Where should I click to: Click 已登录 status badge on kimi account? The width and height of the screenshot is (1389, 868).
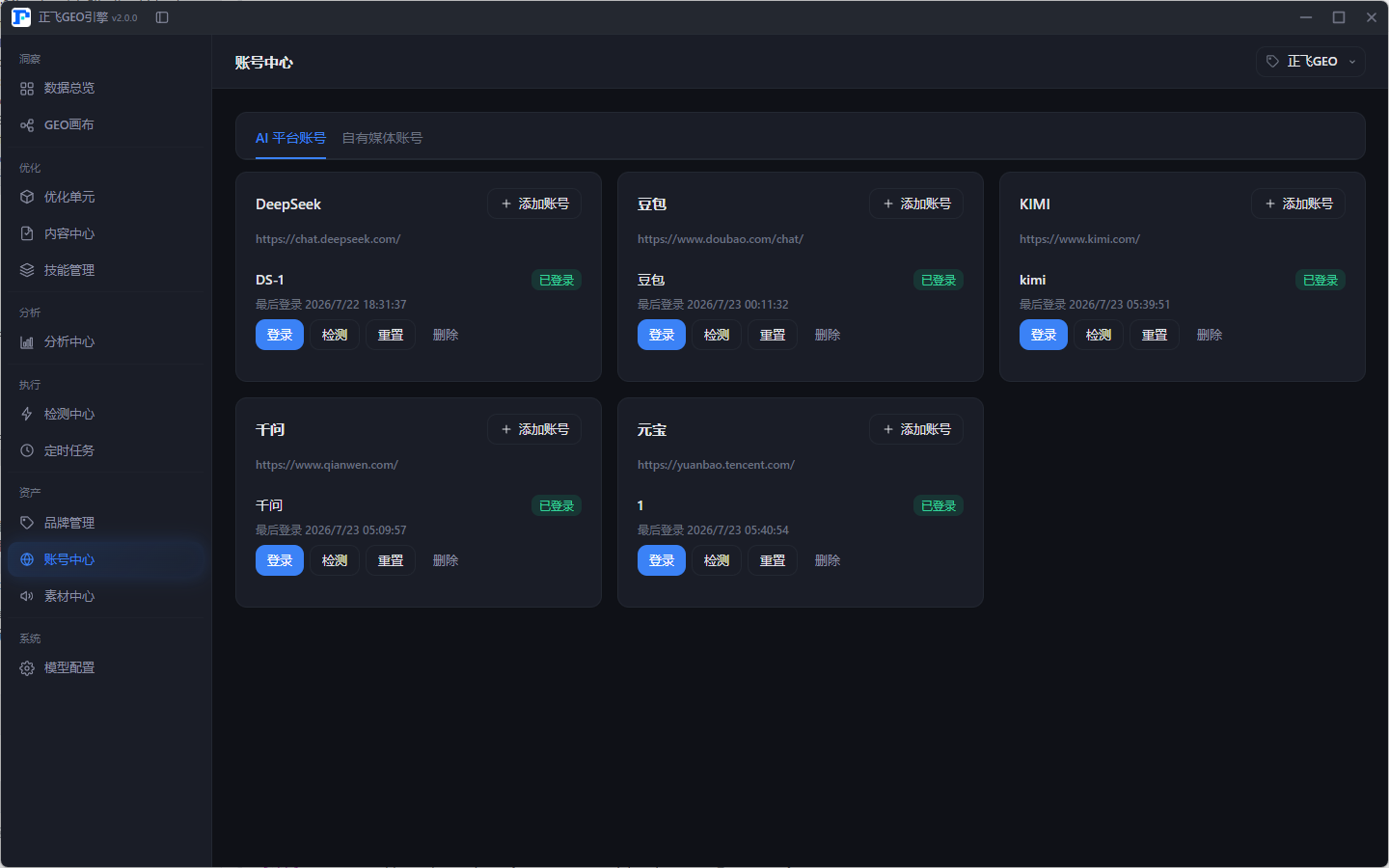point(1321,280)
